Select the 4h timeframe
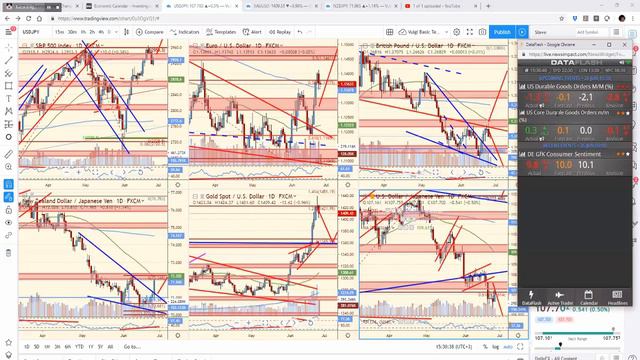This screenshot has height=360, width=640. [x=101, y=32]
